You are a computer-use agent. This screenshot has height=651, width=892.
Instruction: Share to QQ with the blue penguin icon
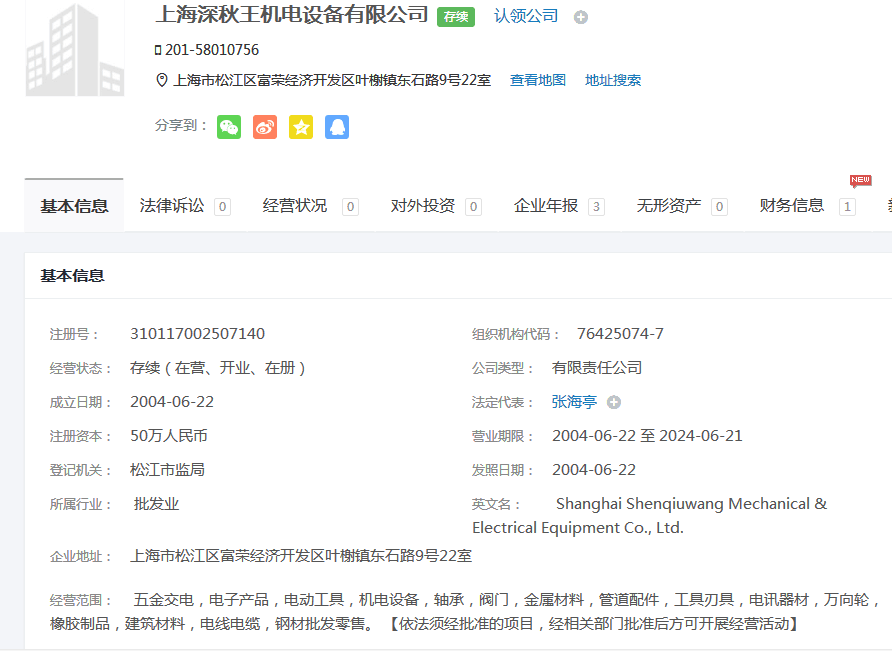(337, 127)
